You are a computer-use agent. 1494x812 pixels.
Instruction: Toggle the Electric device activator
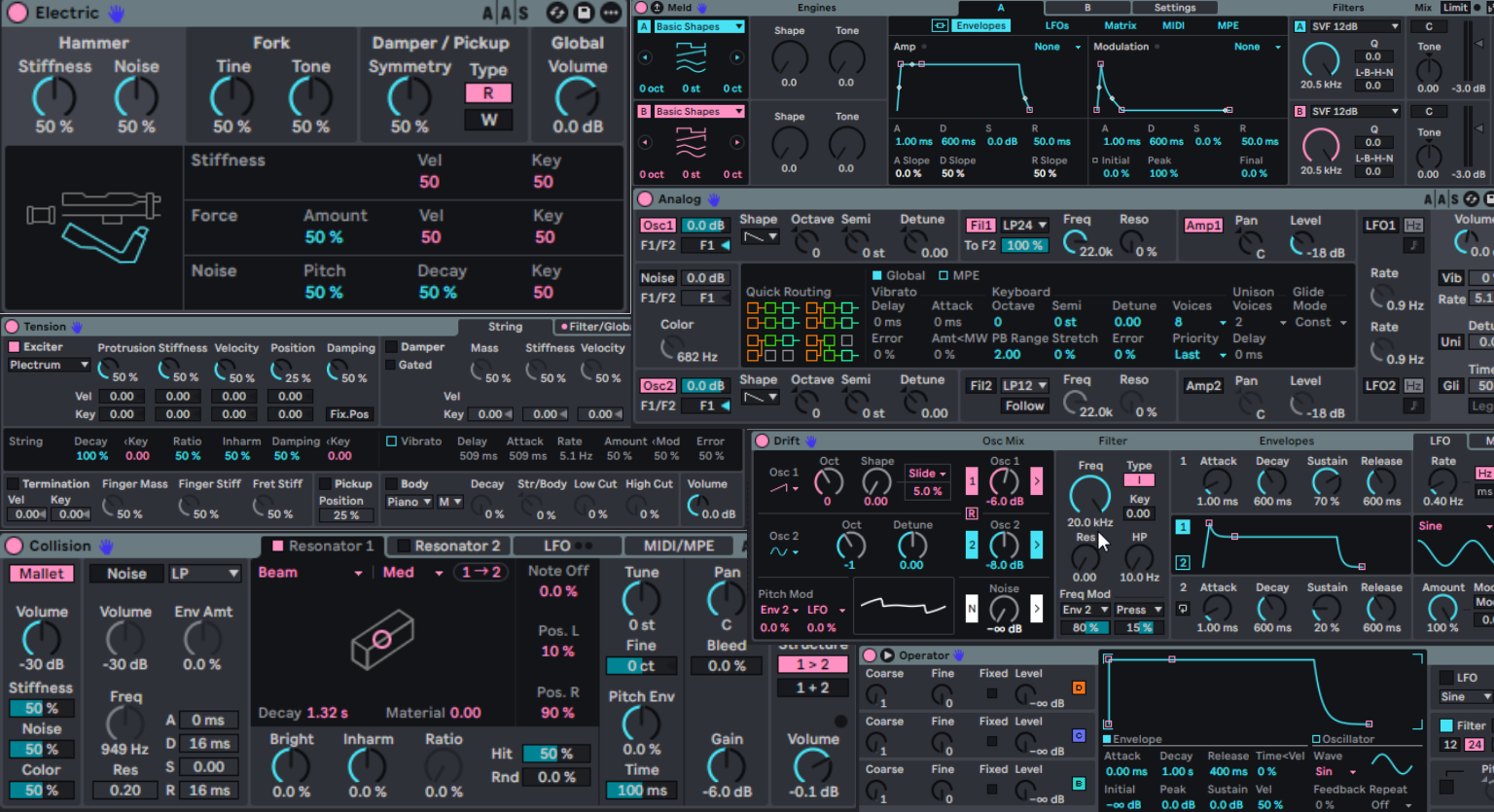pos(17,14)
